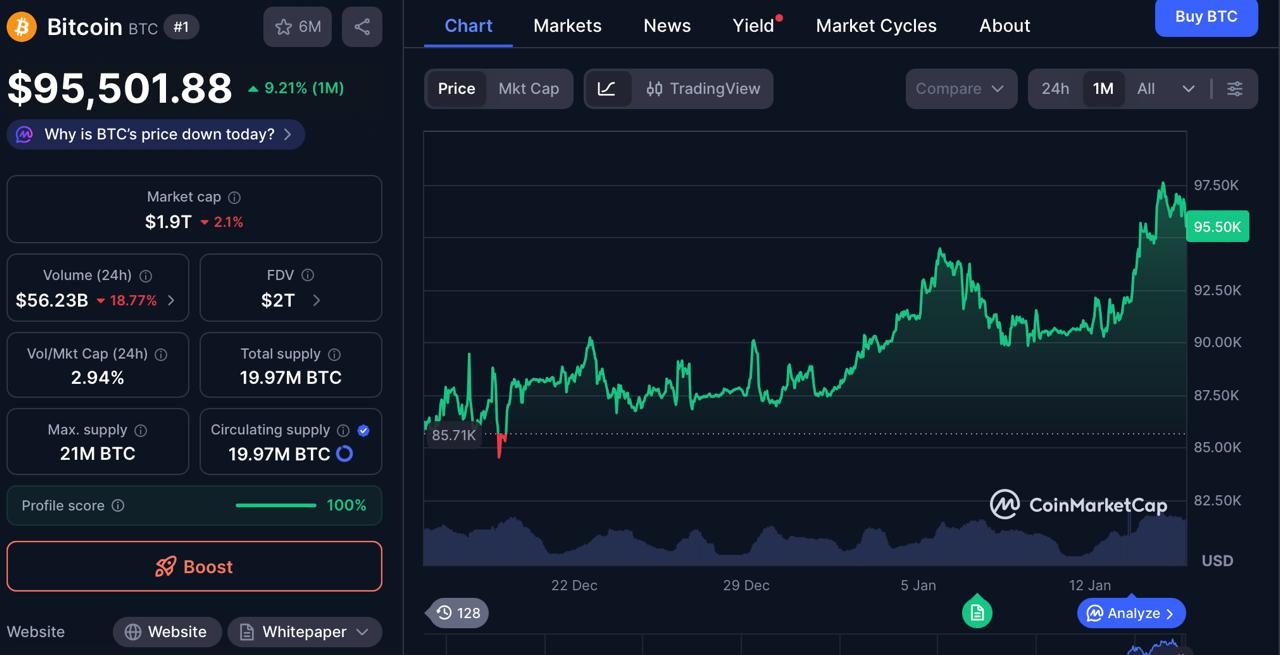This screenshot has height=655, width=1280.
Task: Click the 95.50K price label on chart axis
Action: (1217, 226)
